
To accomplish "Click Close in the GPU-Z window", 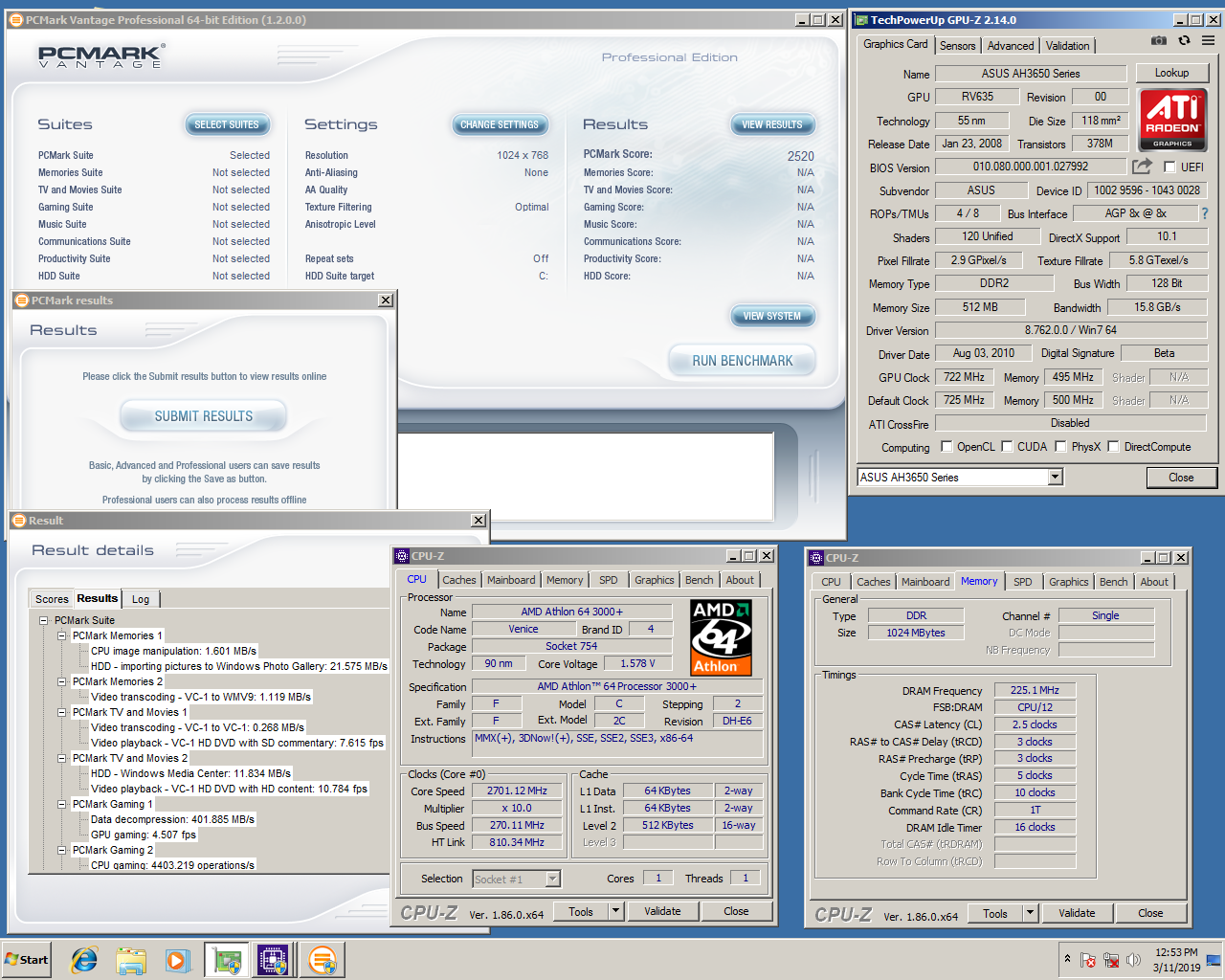I will click(x=1181, y=478).
